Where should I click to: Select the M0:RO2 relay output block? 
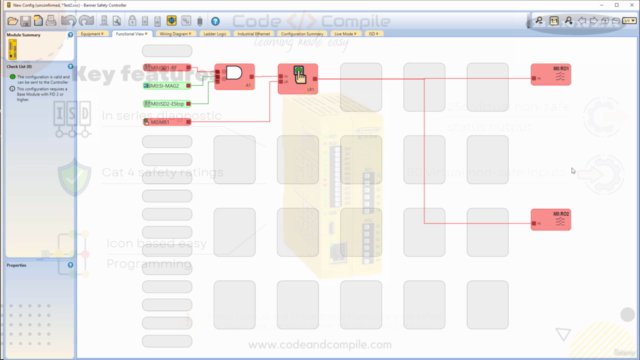click(x=551, y=220)
